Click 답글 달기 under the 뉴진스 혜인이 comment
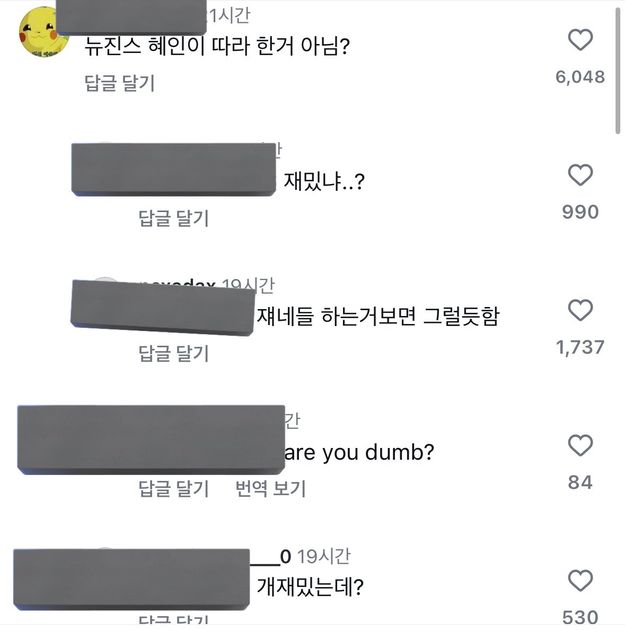Viewport: 625px width, 640px height. [x=119, y=83]
